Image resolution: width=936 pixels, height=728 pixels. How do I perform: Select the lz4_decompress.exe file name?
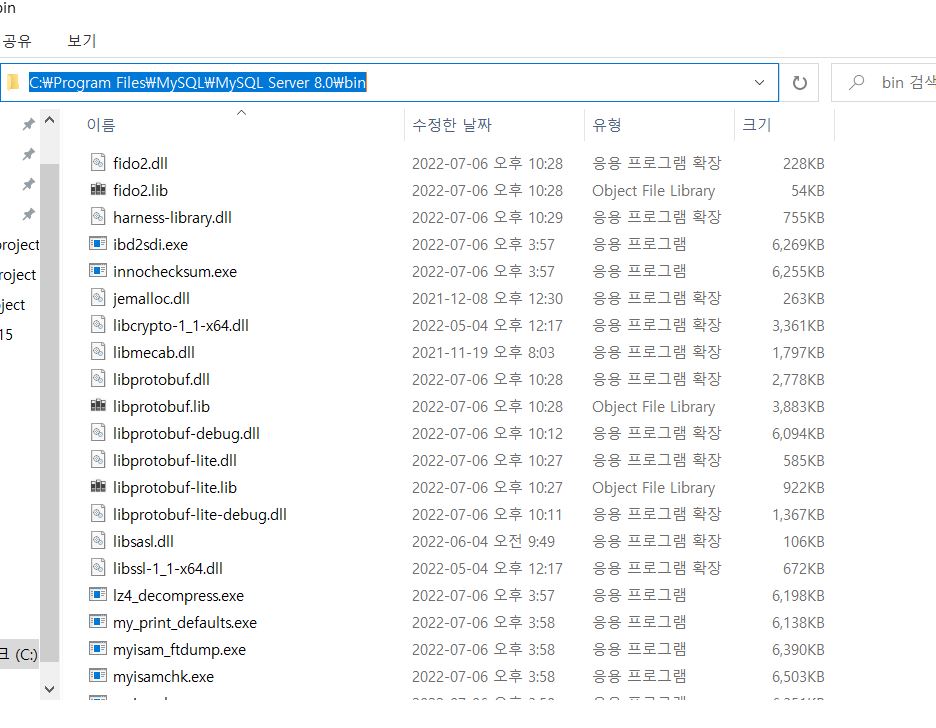(178, 596)
